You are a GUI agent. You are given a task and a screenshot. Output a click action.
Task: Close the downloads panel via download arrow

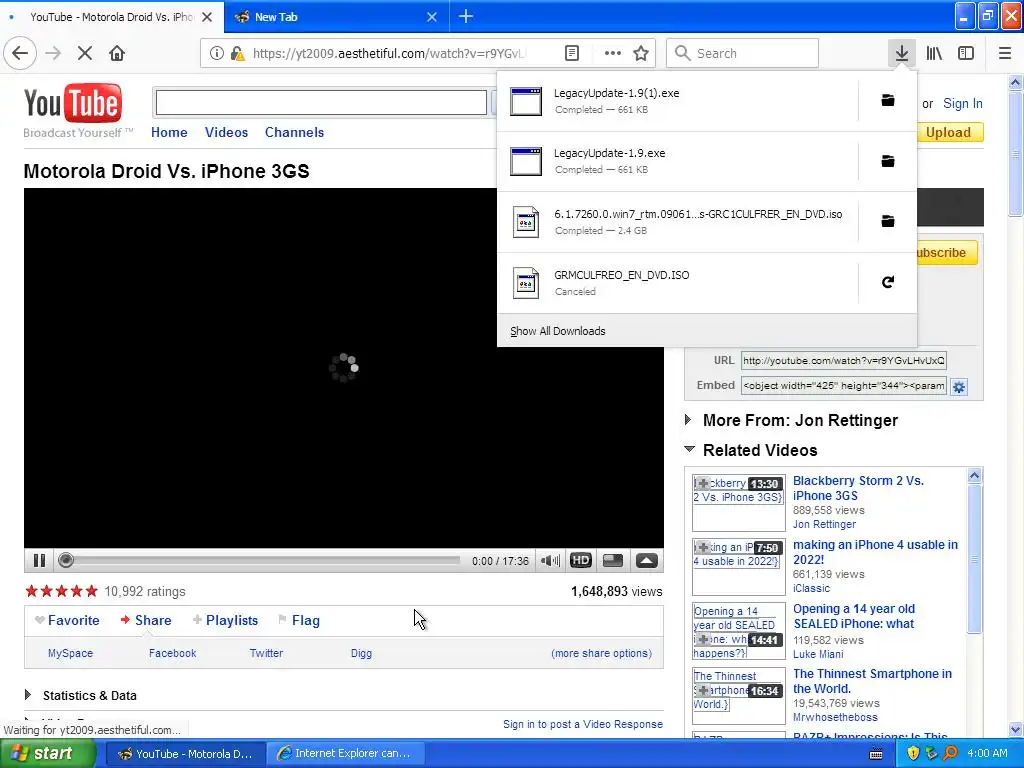(x=901, y=53)
